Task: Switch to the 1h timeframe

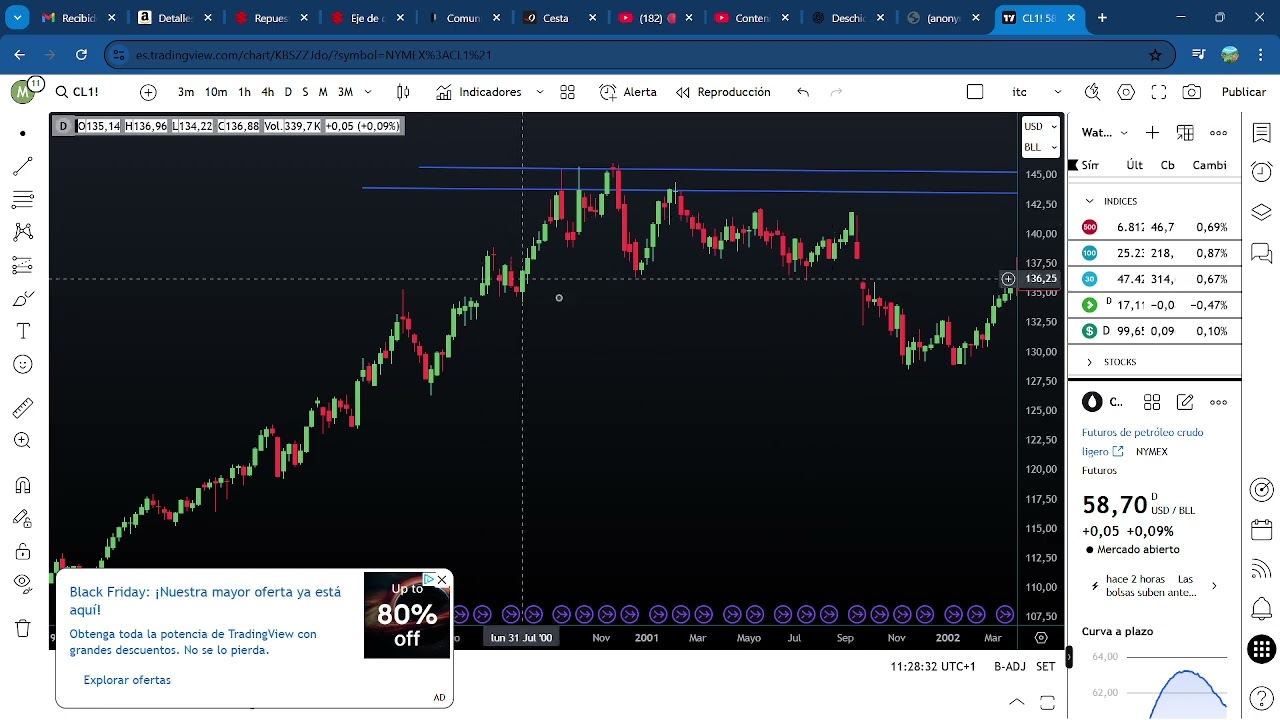Action: tap(244, 92)
